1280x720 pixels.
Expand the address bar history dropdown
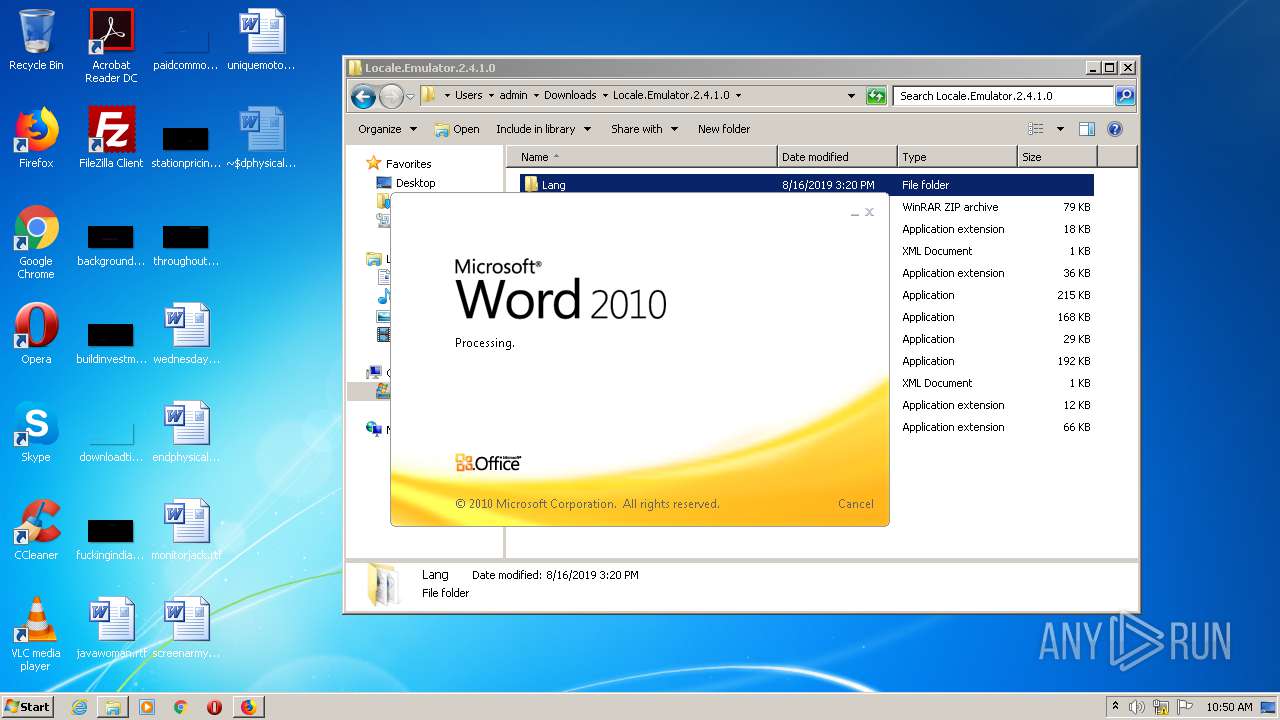coord(851,96)
